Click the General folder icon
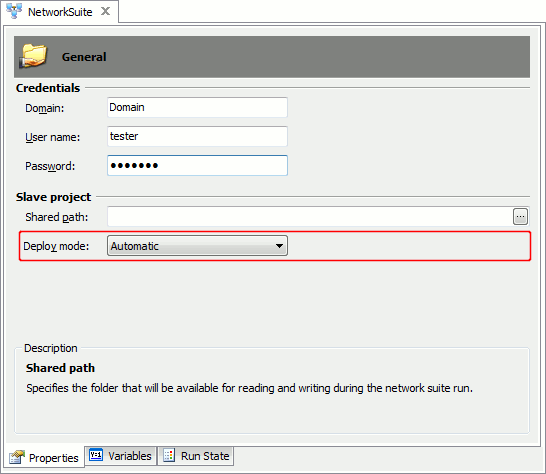 coord(33,56)
